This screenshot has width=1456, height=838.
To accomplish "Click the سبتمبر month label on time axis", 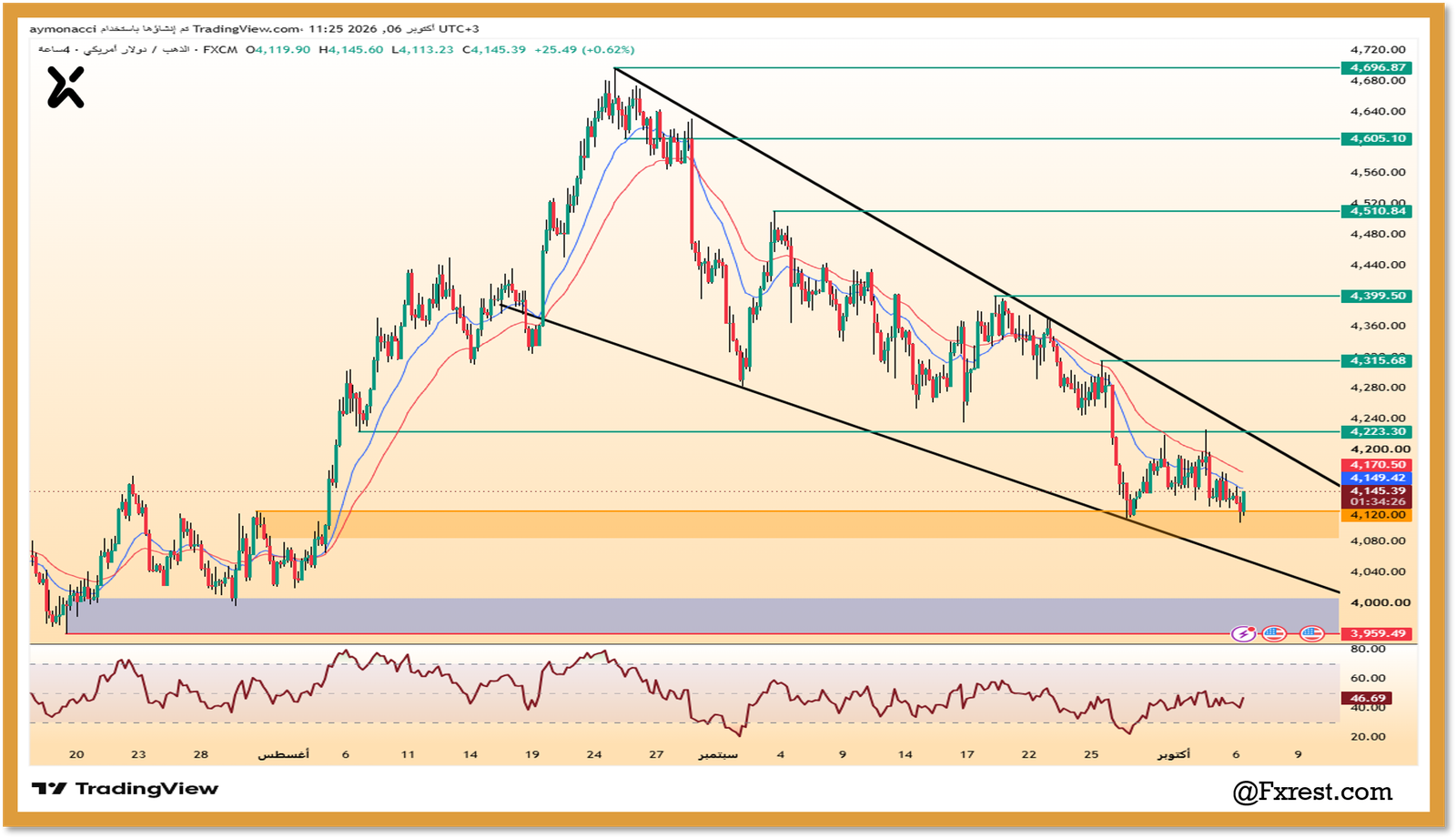I will tap(718, 754).
